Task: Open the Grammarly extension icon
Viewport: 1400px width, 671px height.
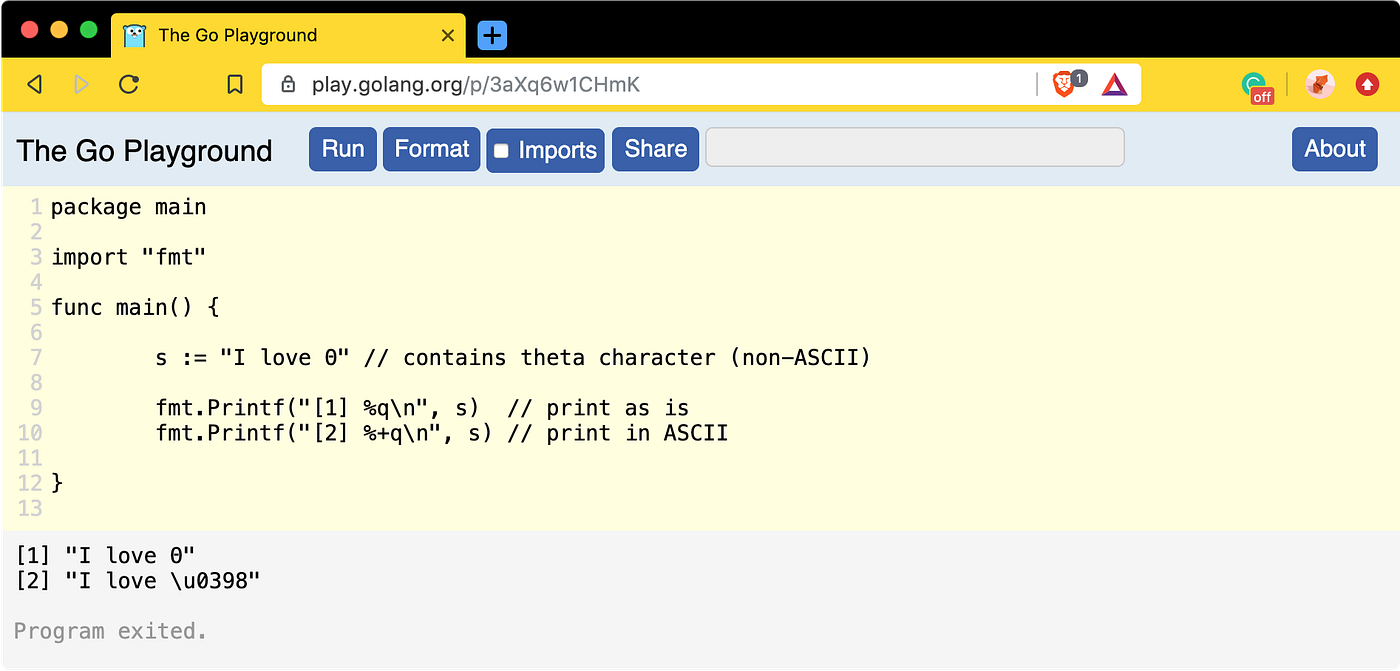Action: 1255,86
